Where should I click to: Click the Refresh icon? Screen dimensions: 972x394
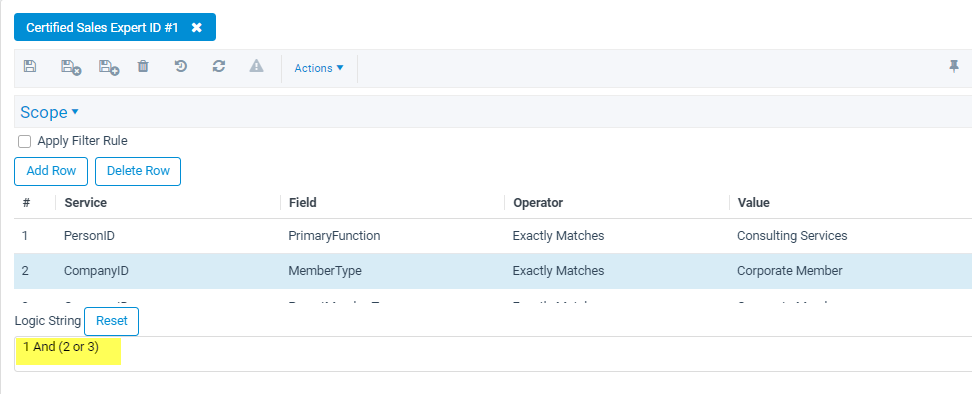[x=218, y=67]
